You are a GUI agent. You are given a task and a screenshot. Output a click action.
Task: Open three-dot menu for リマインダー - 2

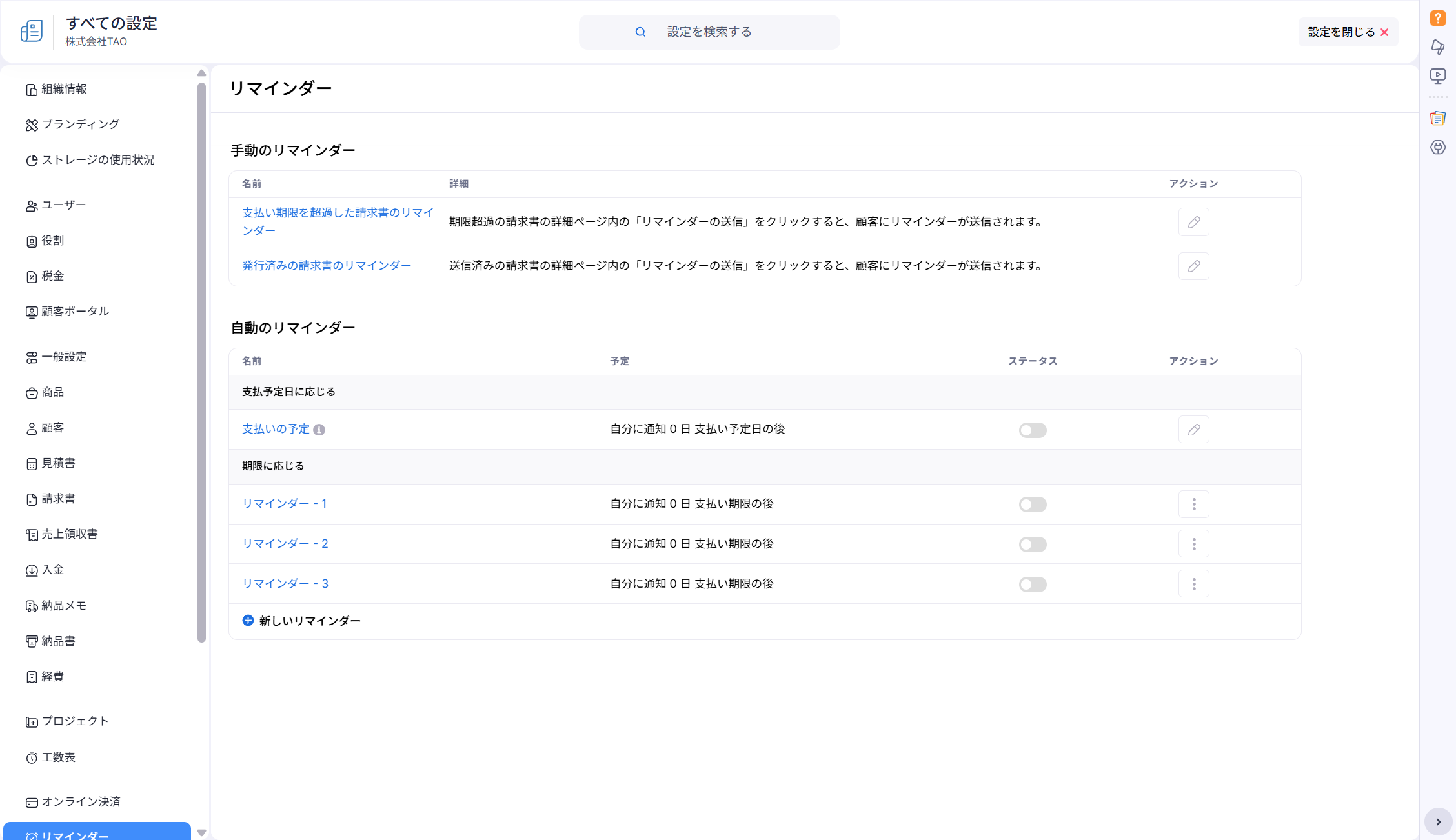(x=1193, y=545)
